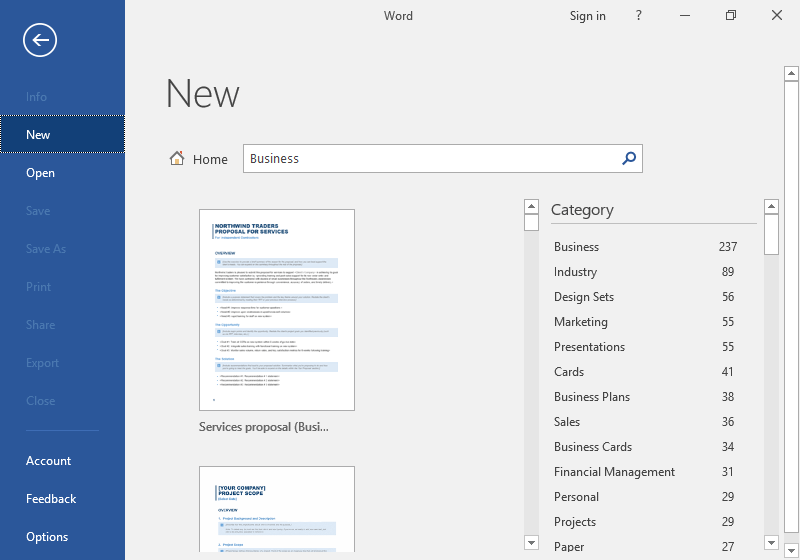The width and height of the screenshot is (800, 560).
Task: Select Share in the sidebar
Action: coord(62,324)
